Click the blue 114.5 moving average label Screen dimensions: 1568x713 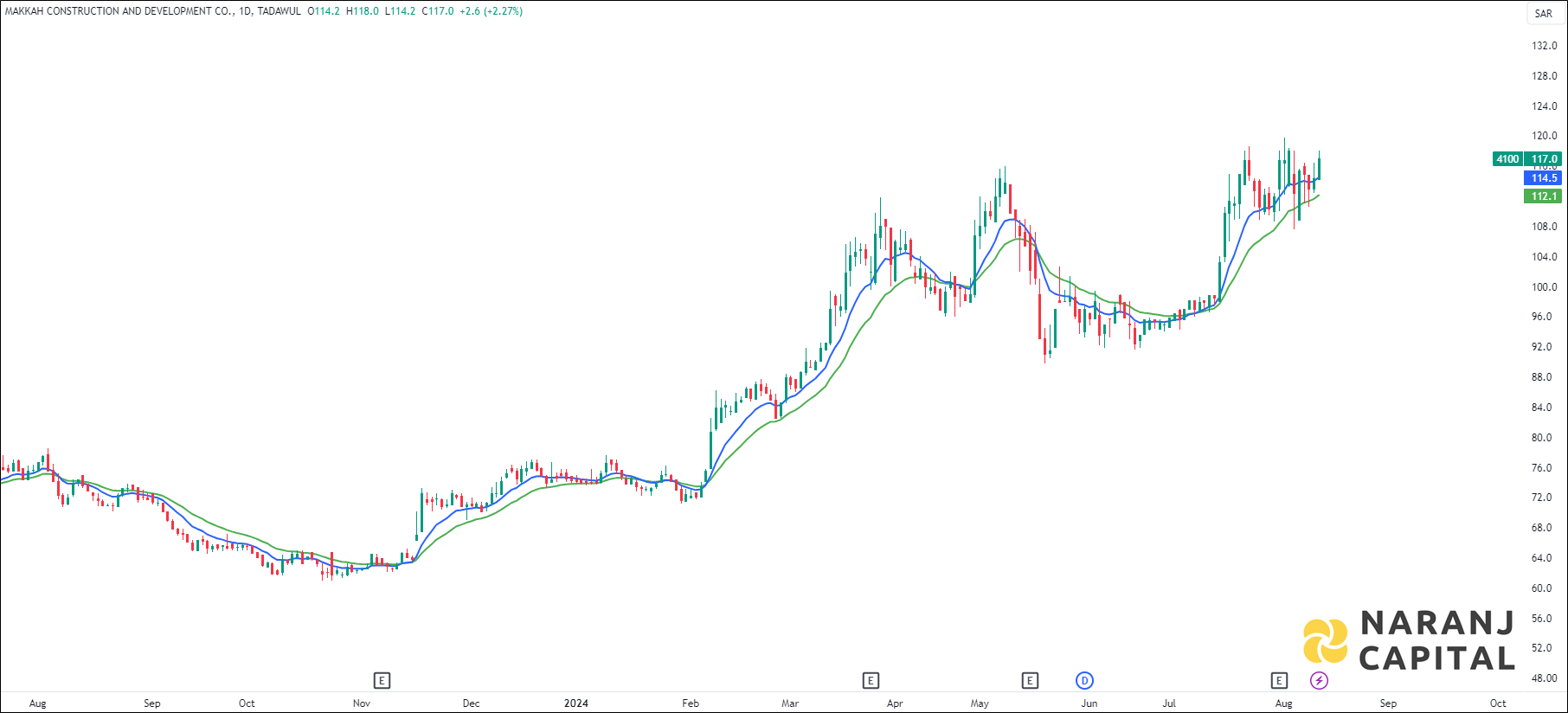1544,178
